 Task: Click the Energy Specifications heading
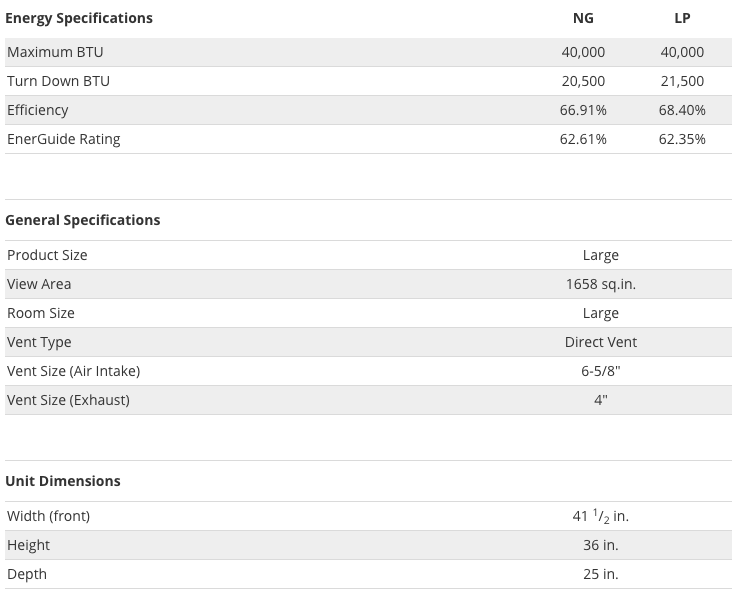[79, 18]
